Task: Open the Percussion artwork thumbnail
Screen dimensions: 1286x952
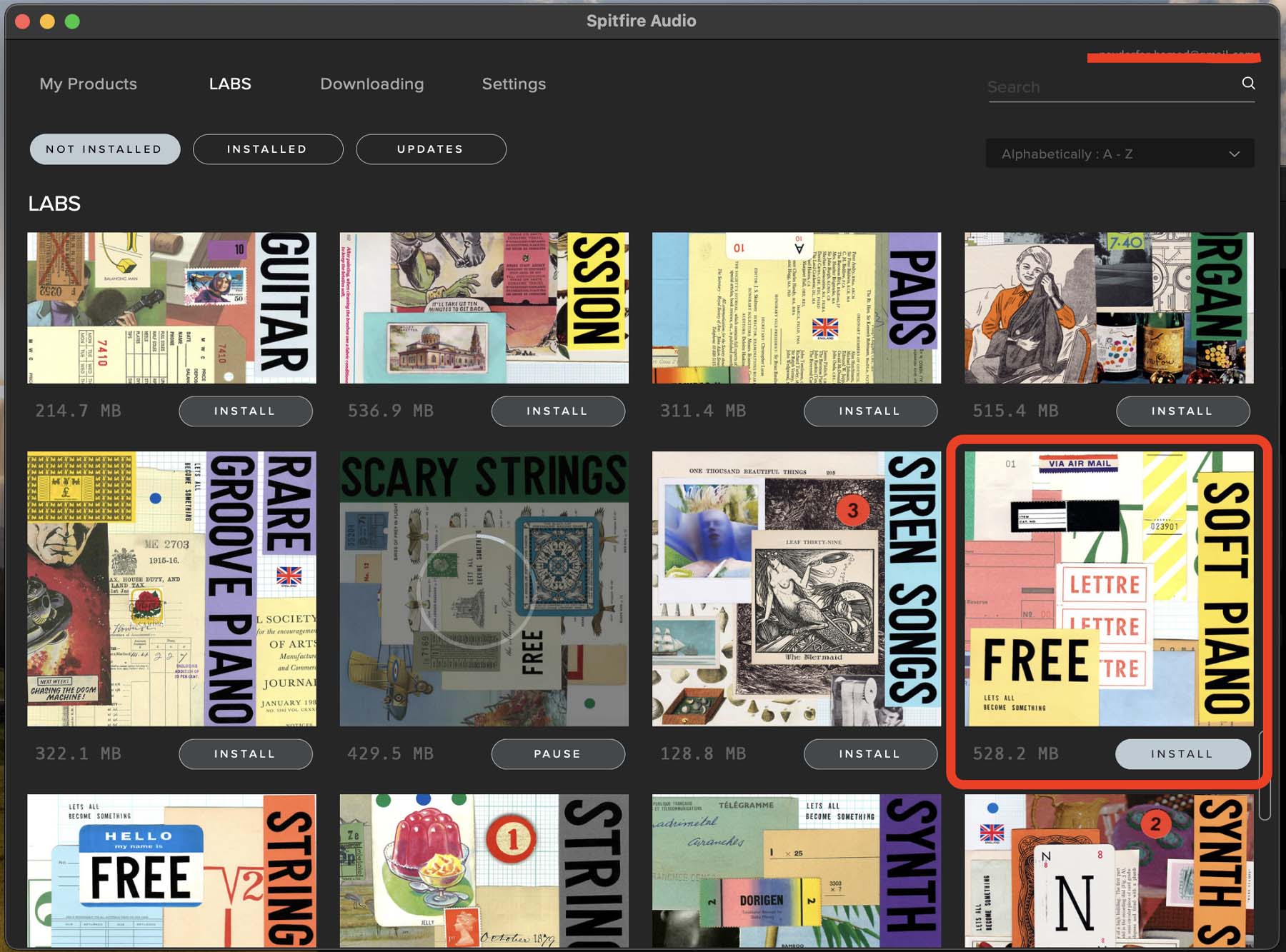Action: [484, 308]
